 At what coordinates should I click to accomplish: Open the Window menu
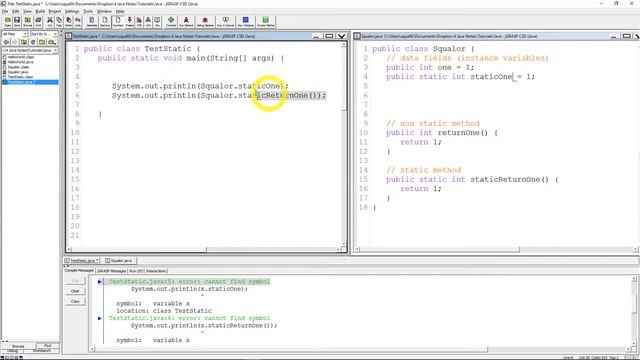click(x=104, y=11)
